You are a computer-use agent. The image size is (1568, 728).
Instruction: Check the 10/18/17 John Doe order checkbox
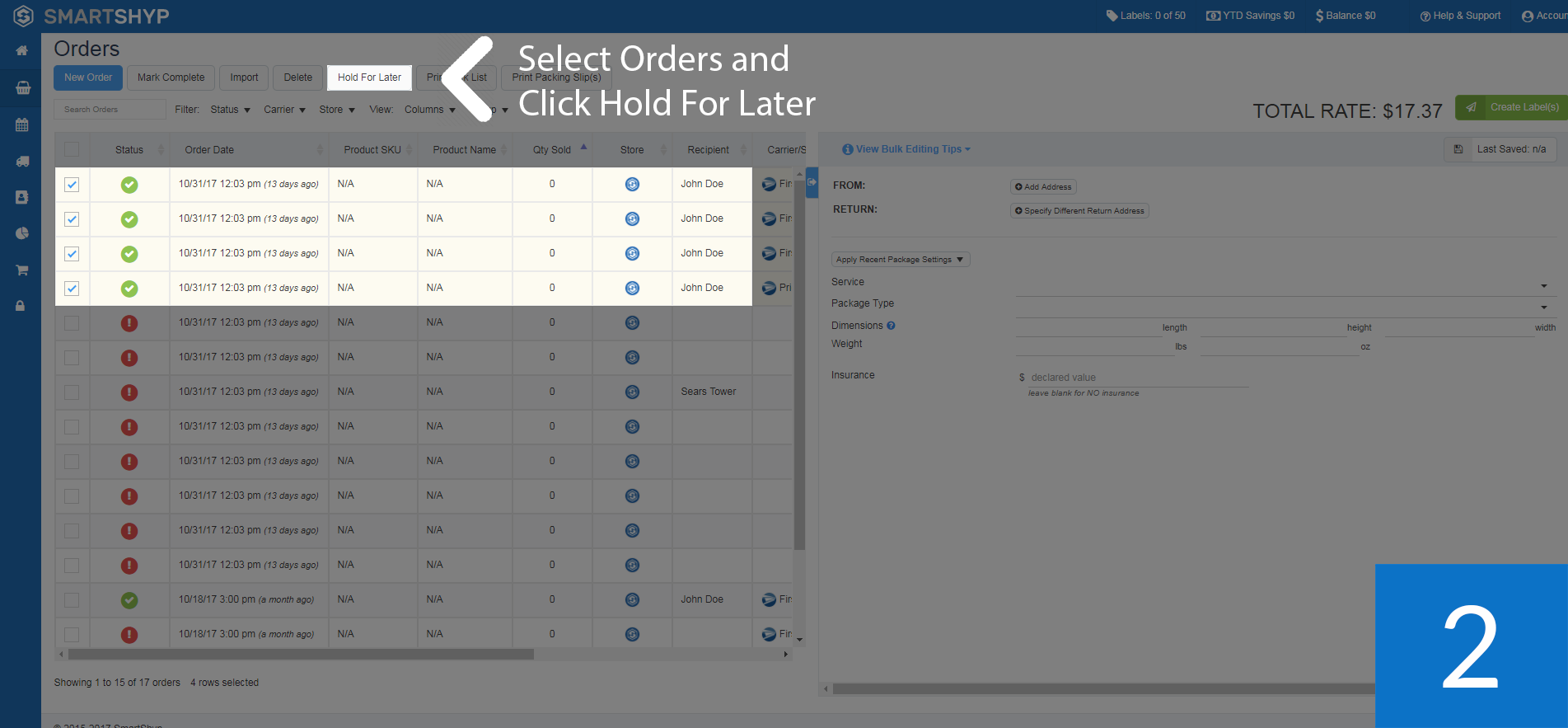tap(72, 600)
